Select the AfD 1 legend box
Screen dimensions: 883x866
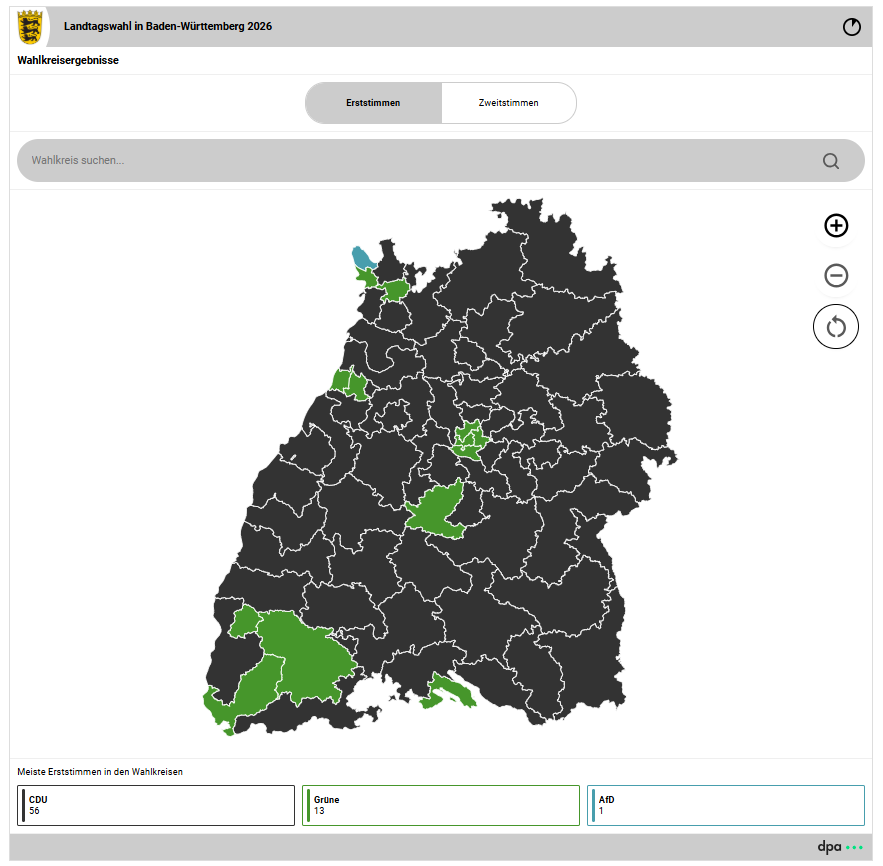[x=726, y=805]
